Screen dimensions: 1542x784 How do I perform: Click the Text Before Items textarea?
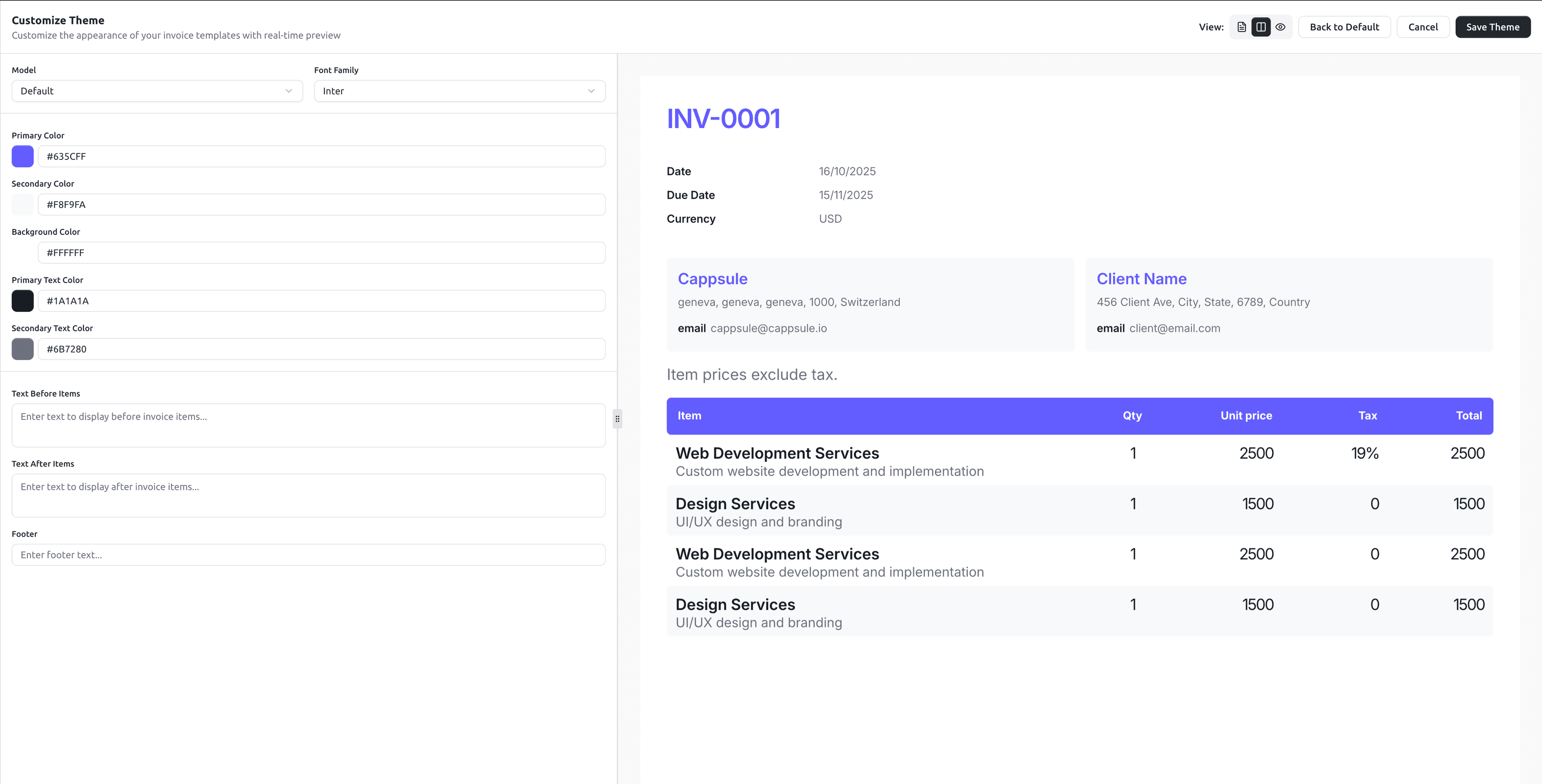(308, 425)
